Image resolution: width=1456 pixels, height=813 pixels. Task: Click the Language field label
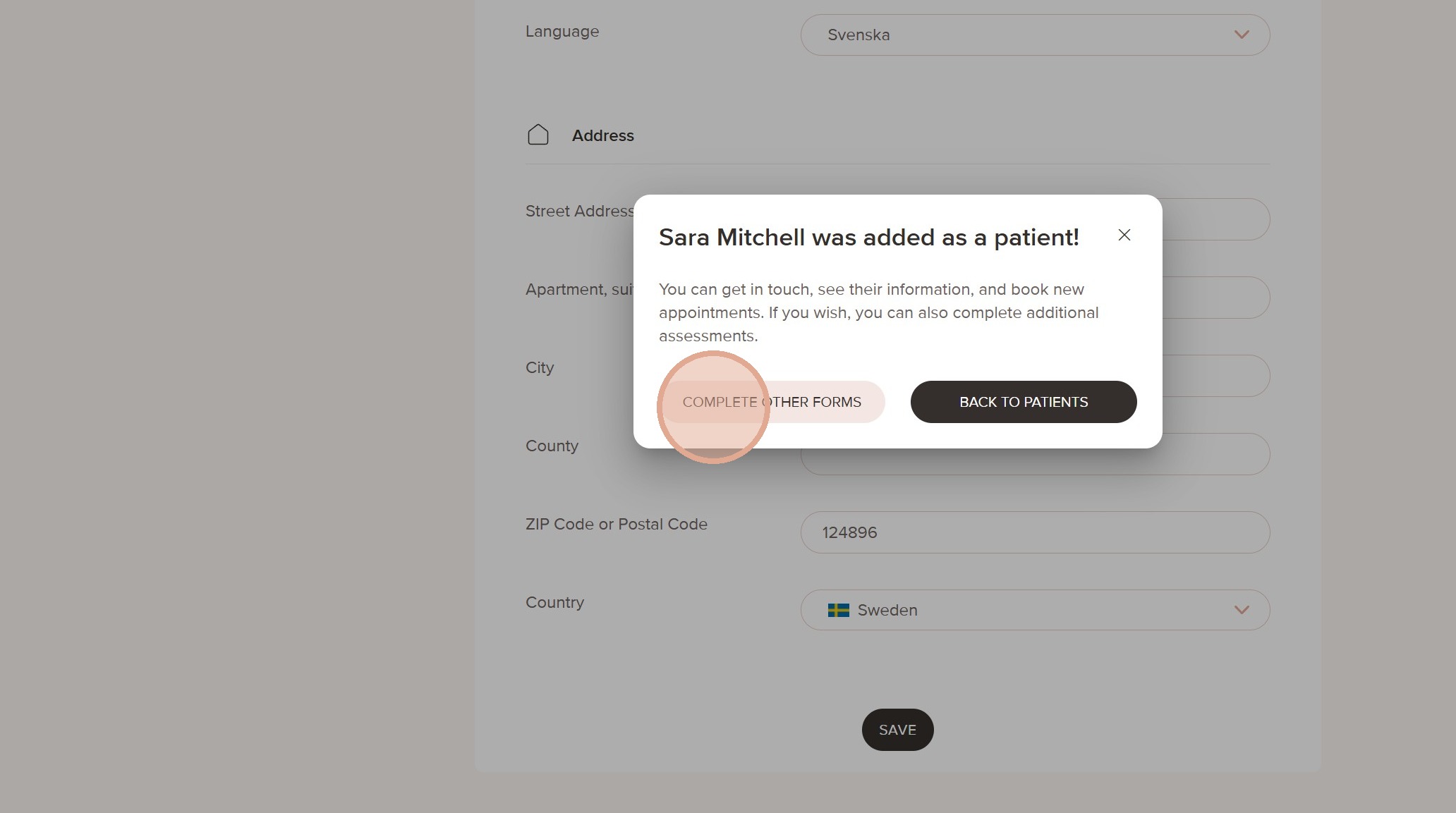pyautogui.click(x=562, y=32)
